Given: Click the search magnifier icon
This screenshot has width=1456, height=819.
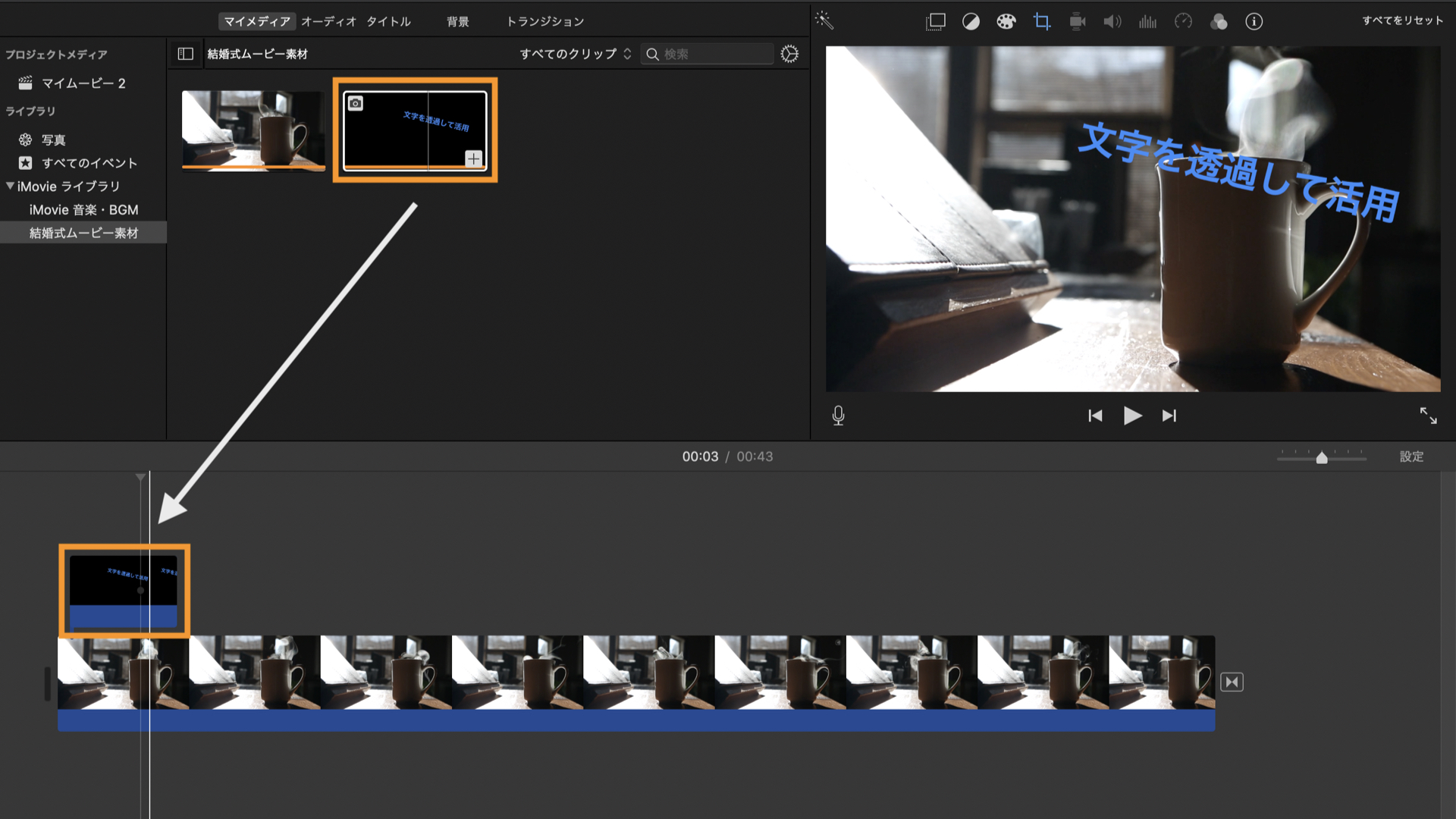Looking at the screenshot, I should 652,54.
